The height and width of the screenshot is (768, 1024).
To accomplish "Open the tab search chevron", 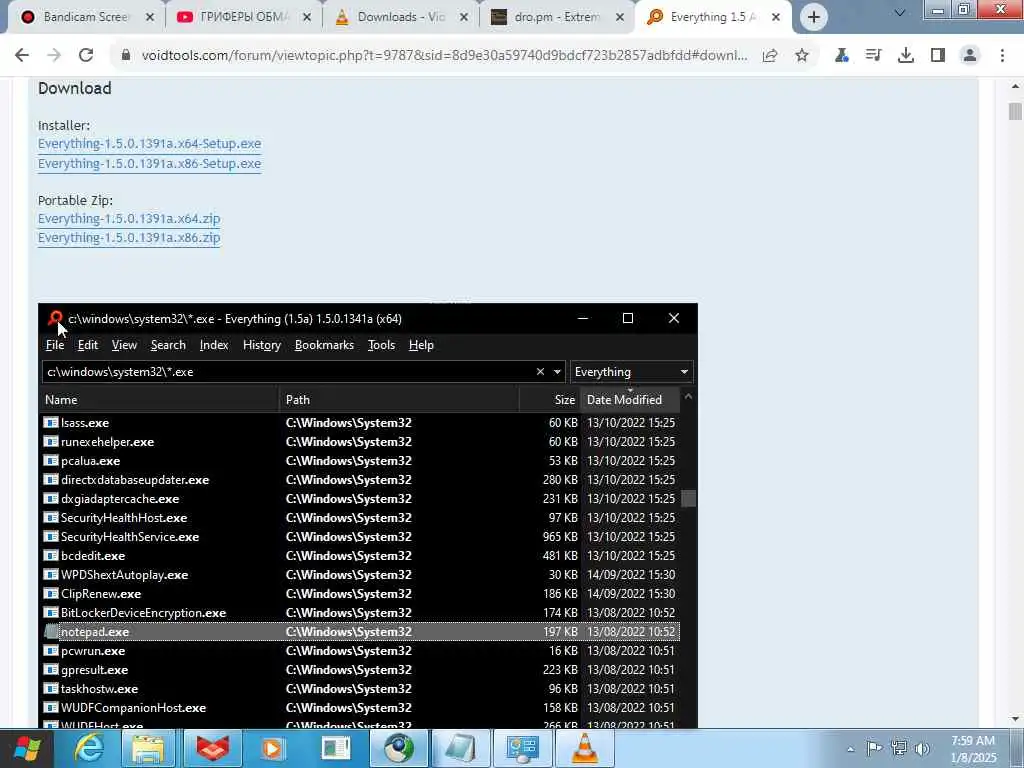I will click(x=899, y=12).
